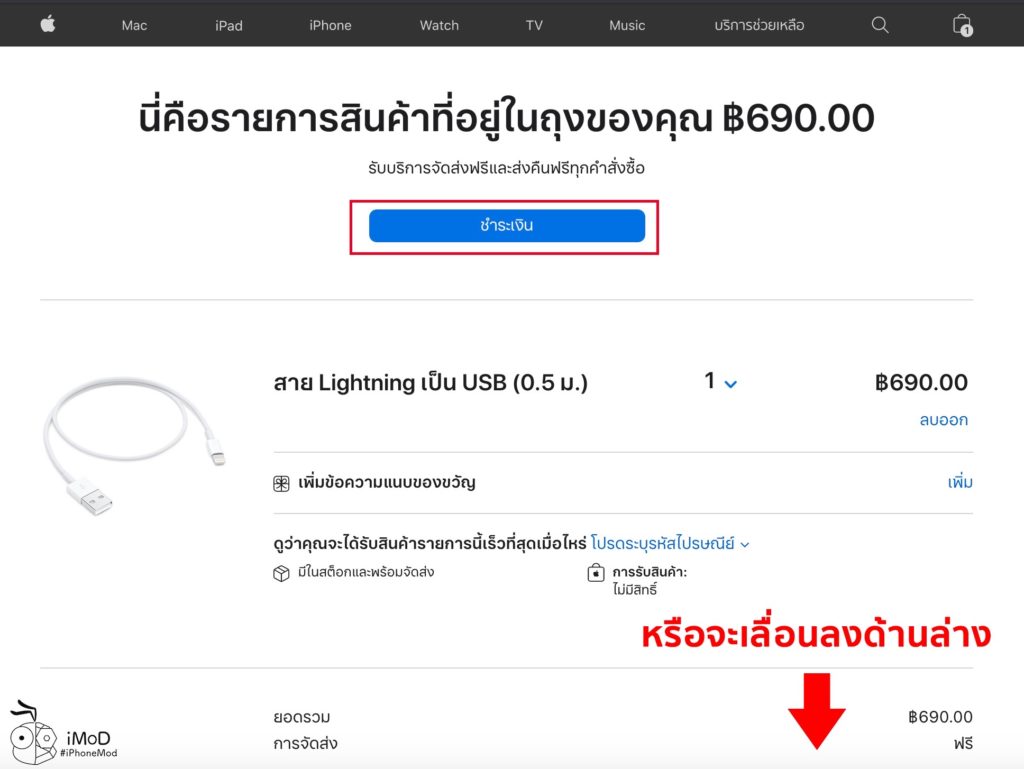Click the Apple Store pickup bag icon

pyautogui.click(x=596, y=573)
